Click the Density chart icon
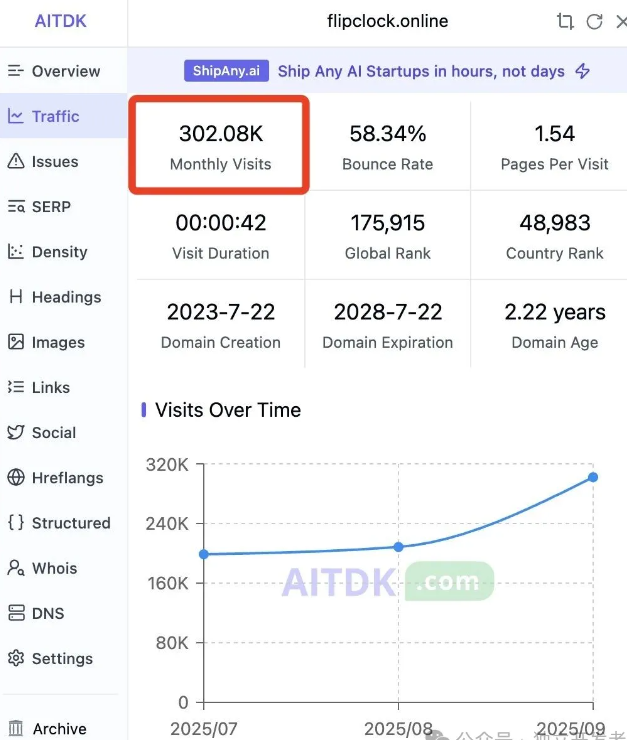The image size is (627, 740). click(x=16, y=252)
